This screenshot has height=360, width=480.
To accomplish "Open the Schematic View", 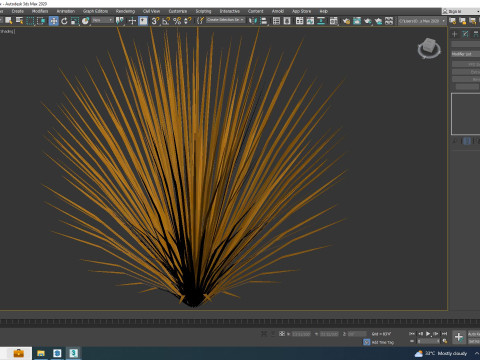I will [321, 21].
